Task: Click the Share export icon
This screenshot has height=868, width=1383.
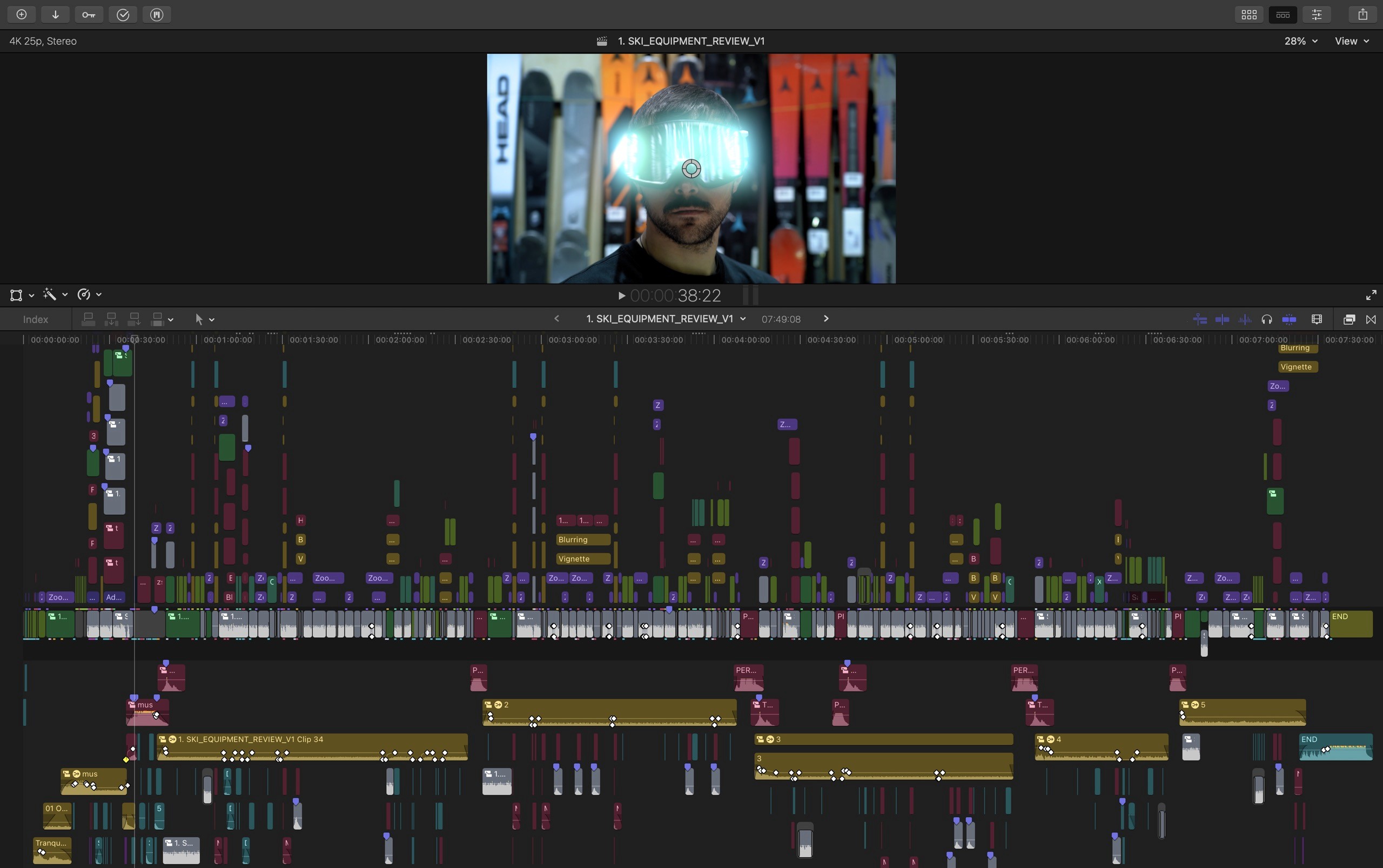Action: 1362,15
